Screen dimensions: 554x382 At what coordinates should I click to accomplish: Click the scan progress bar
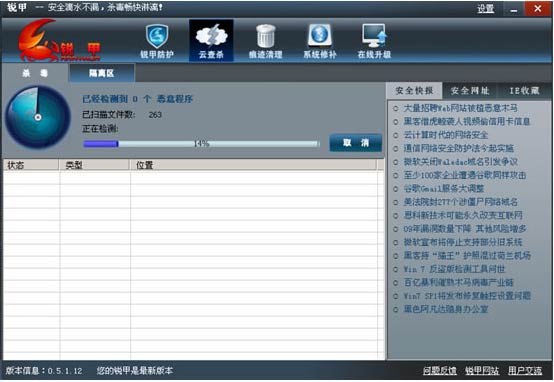201,143
